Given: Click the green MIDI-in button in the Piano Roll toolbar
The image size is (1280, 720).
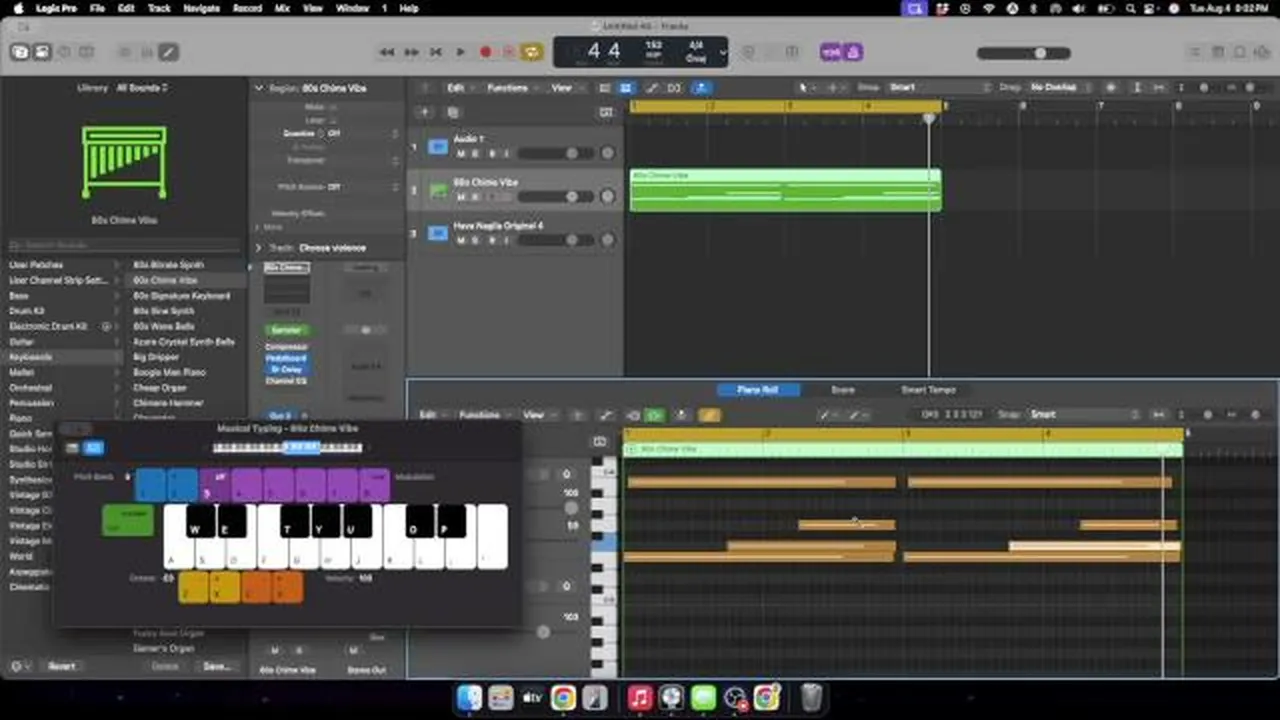Looking at the screenshot, I should tap(655, 415).
